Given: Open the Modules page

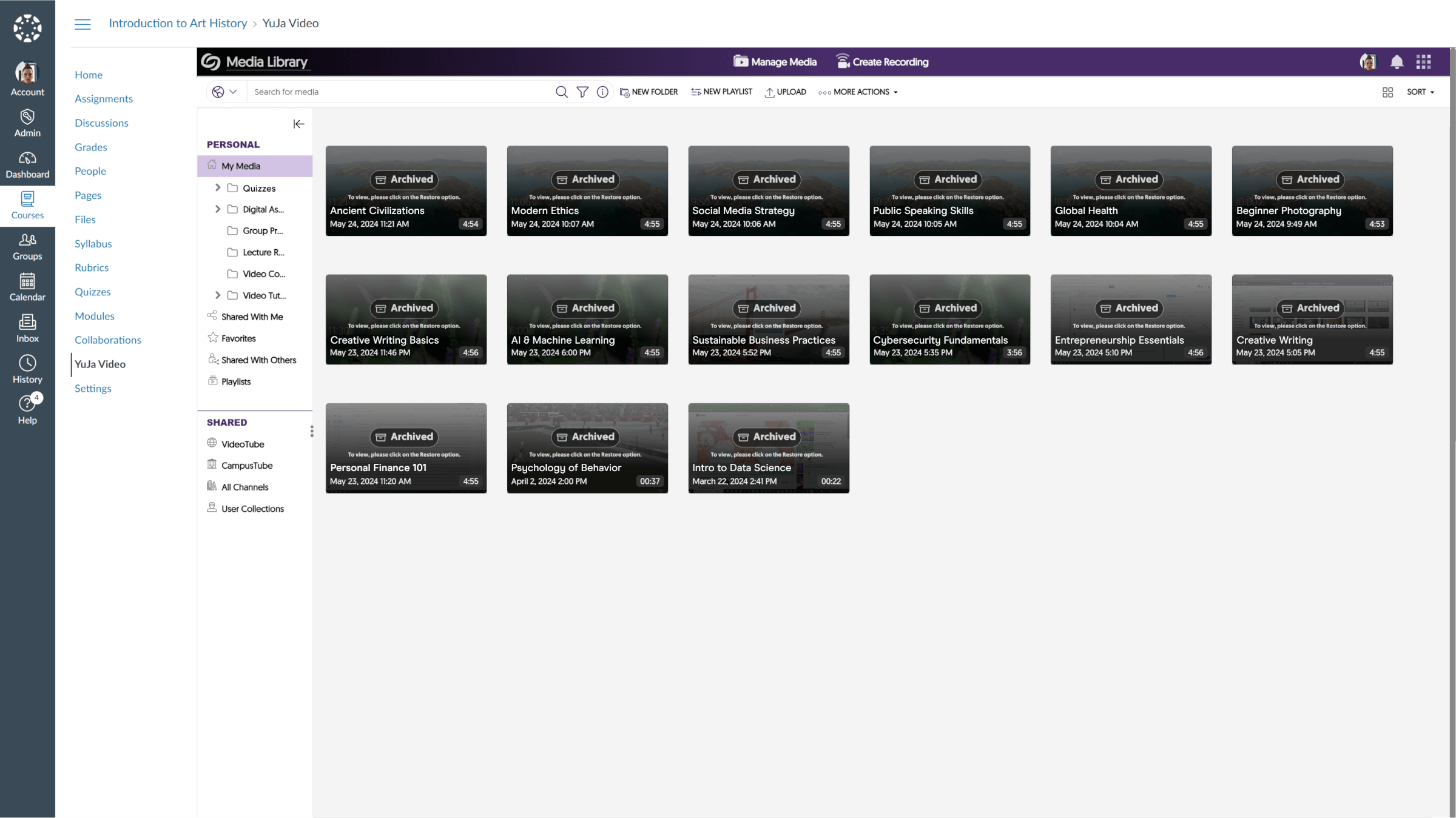Looking at the screenshot, I should click(x=95, y=316).
